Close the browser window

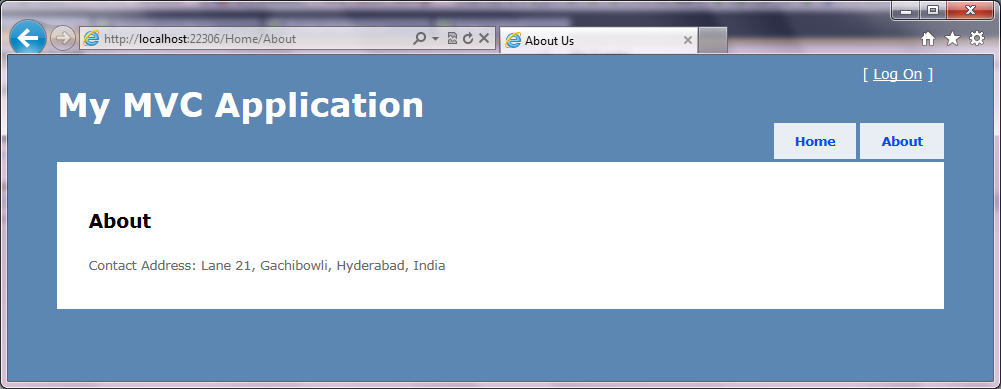point(971,11)
